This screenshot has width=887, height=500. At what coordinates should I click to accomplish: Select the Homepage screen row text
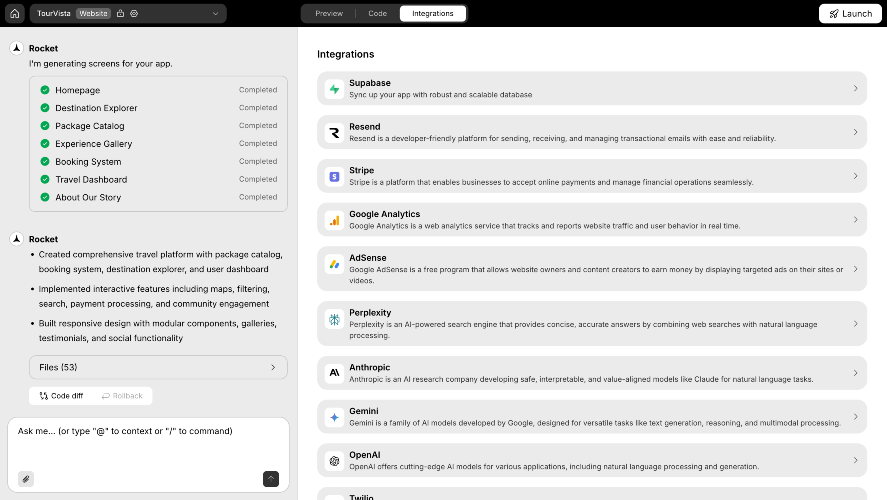point(77,90)
